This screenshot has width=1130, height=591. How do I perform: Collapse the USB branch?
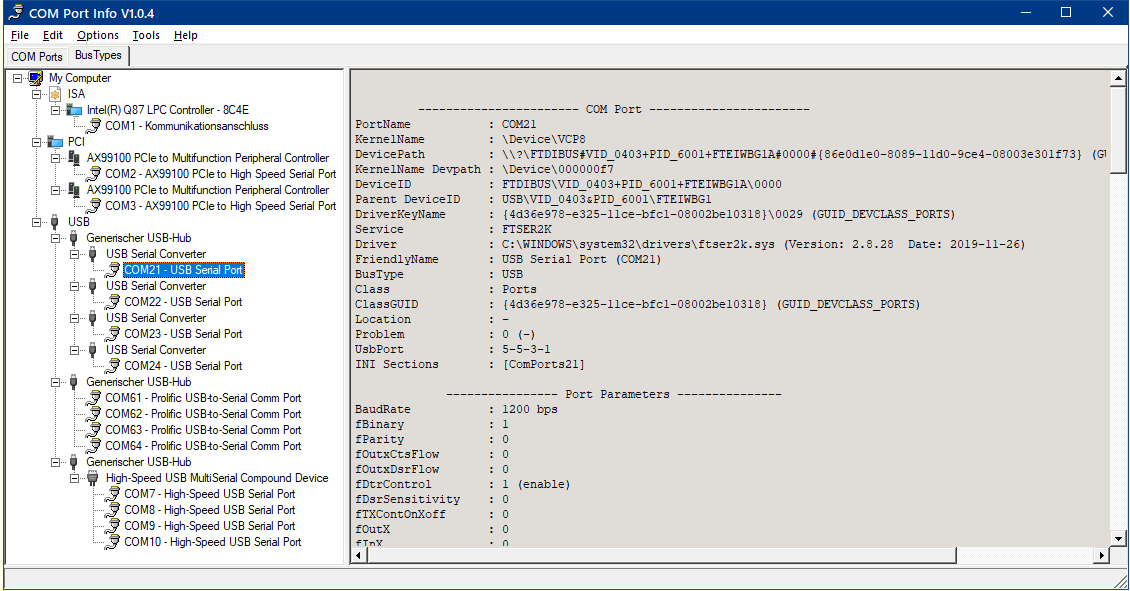37,222
